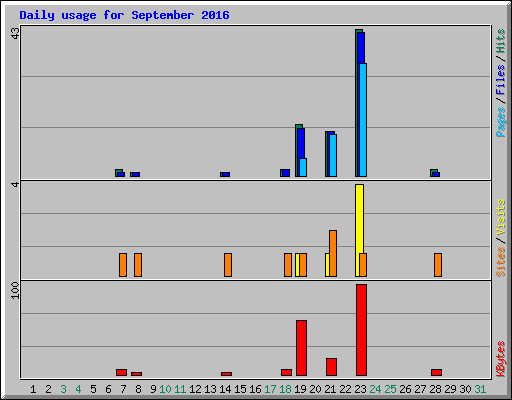Click the yellow 'Visits' legend label
The height and width of the screenshot is (400, 512).
point(500,217)
